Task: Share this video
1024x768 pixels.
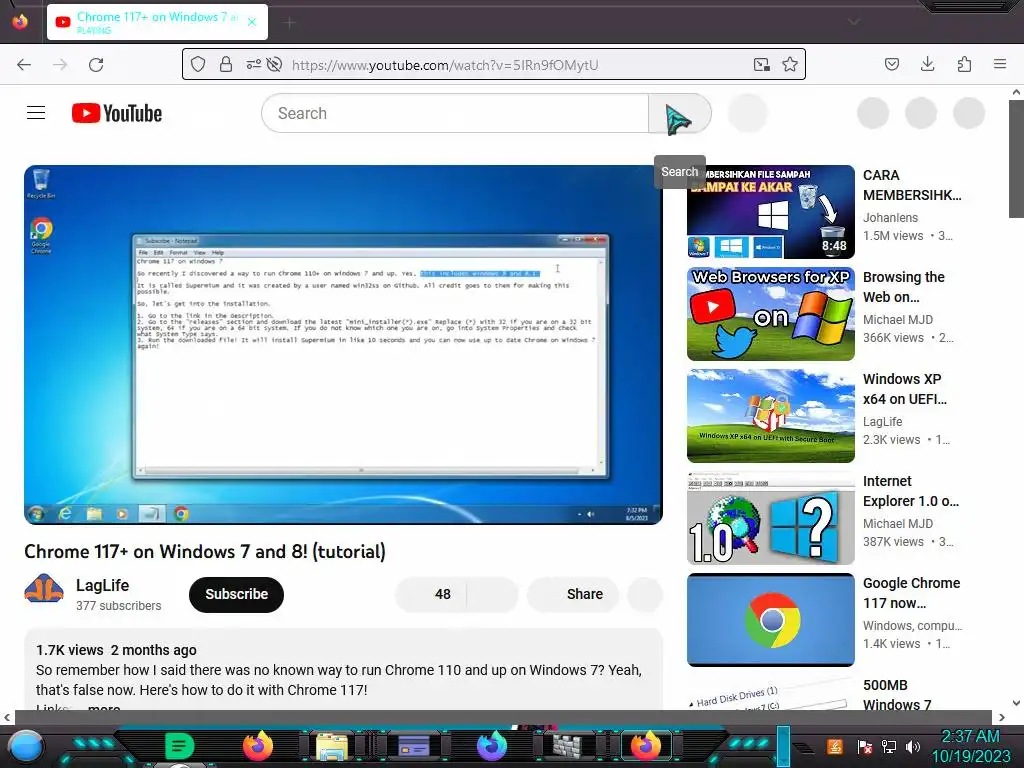Action: click(x=573, y=594)
